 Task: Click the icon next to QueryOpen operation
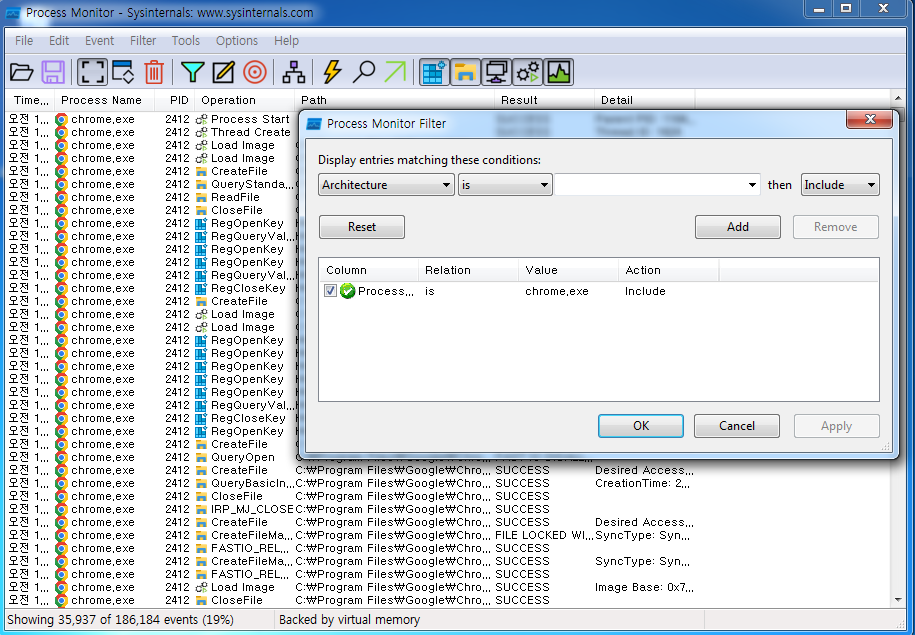coord(201,458)
